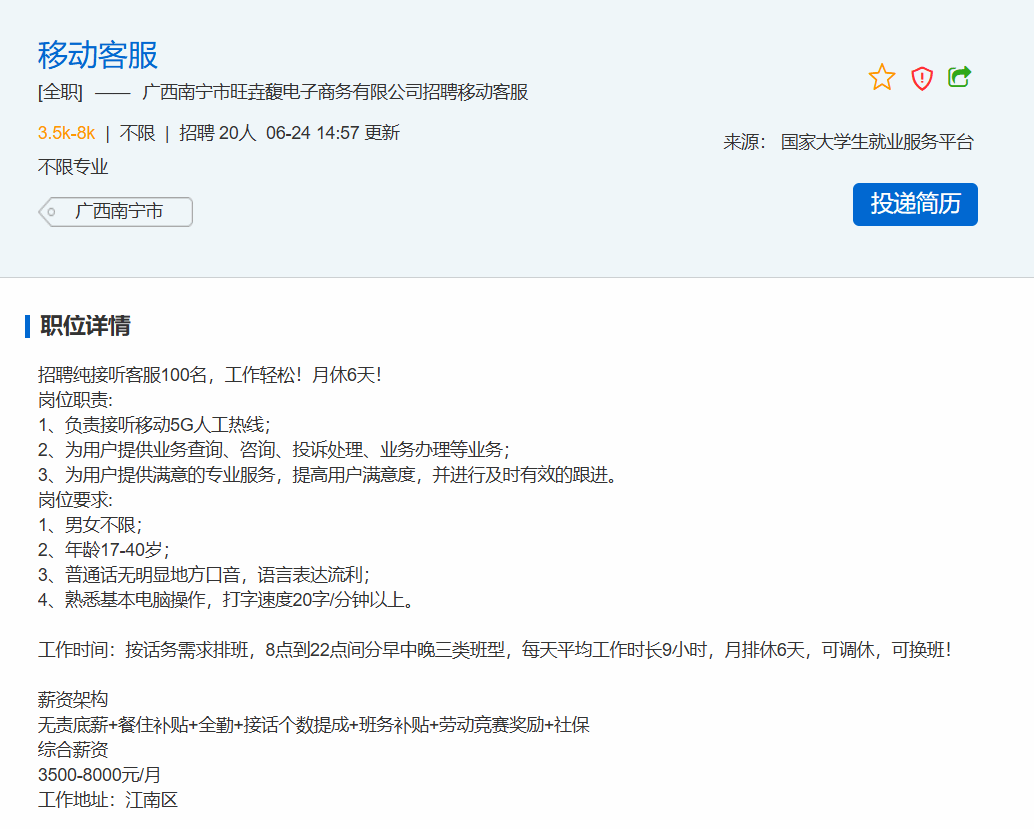Screen dimensions: 1034x829
Task: Click the 06-24 14:57 更新 timestamp
Action: click(x=332, y=133)
